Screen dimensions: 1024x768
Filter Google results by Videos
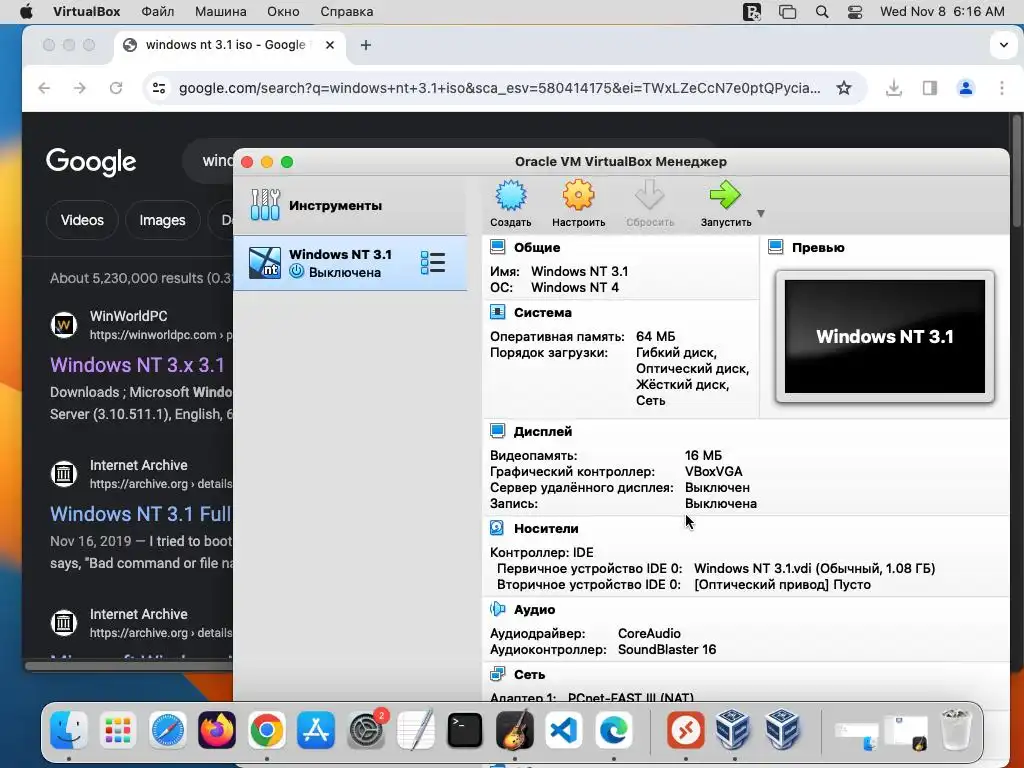pyautogui.click(x=82, y=220)
